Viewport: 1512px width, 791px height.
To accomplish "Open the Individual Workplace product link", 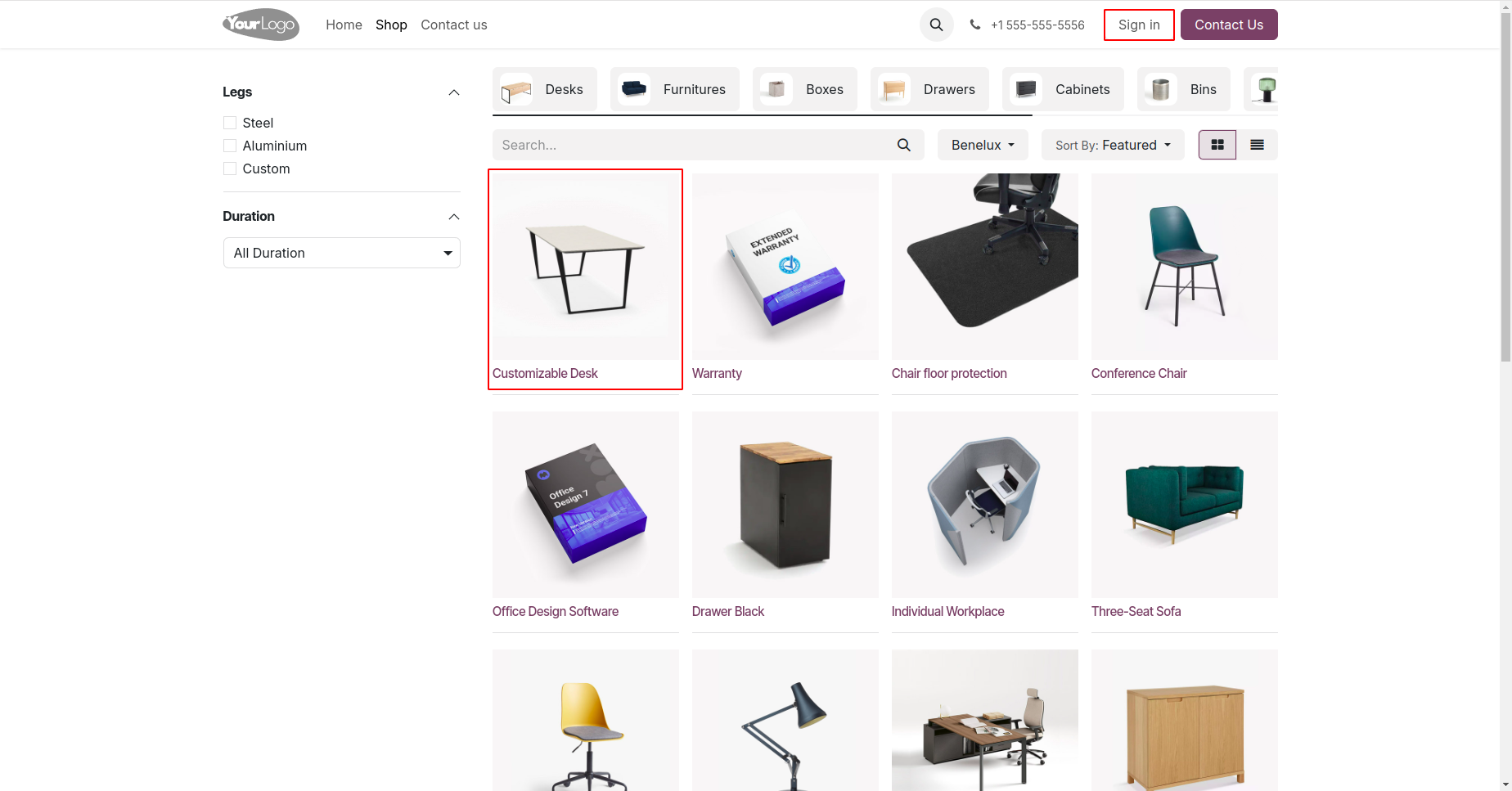I will tap(947, 611).
